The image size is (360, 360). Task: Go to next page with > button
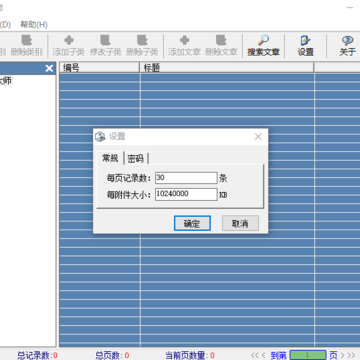[343, 355]
